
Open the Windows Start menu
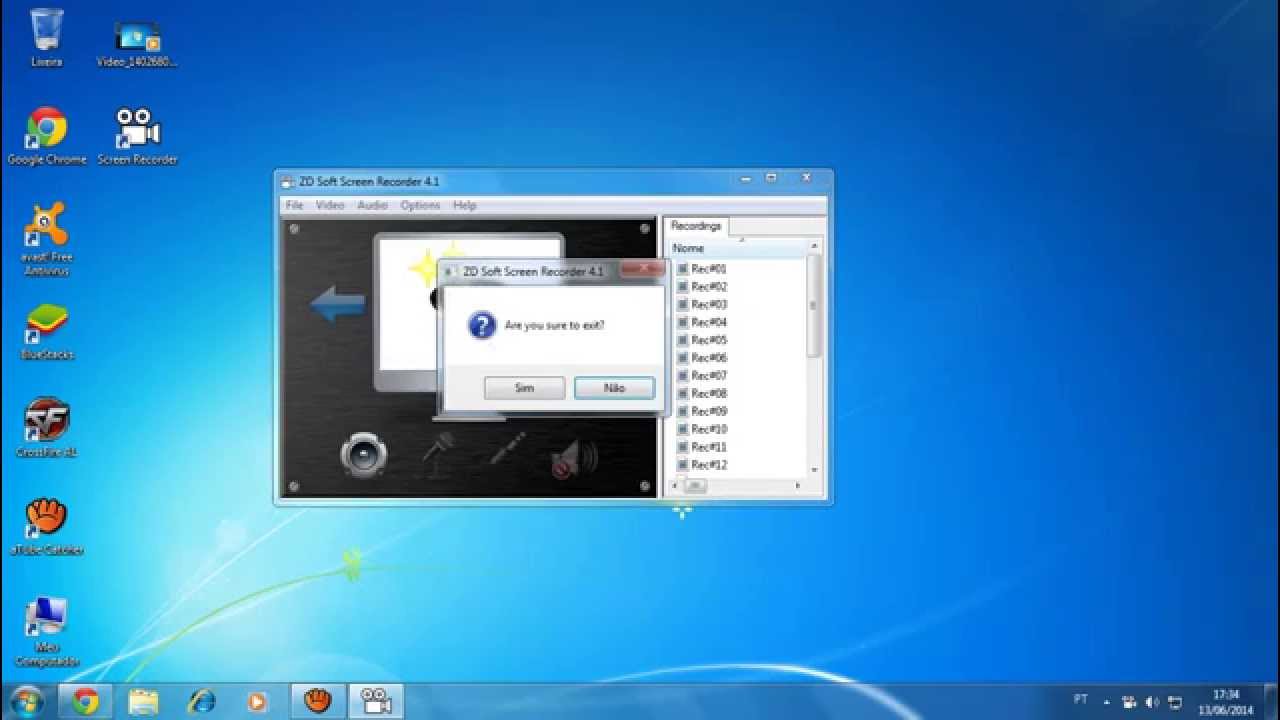[24, 701]
